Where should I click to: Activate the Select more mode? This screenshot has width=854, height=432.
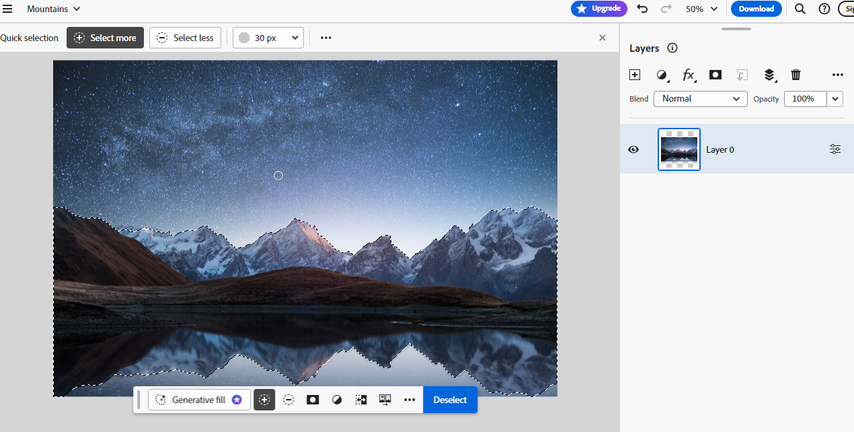click(x=105, y=38)
